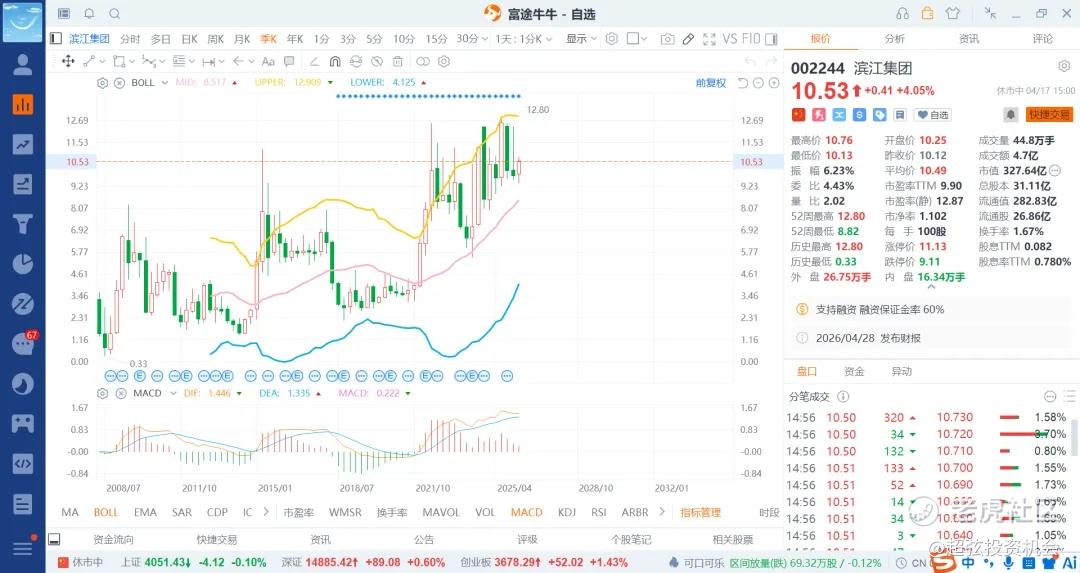Toggle the left sidebar panel icon beside 滨江集团

[x=56, y=39]
